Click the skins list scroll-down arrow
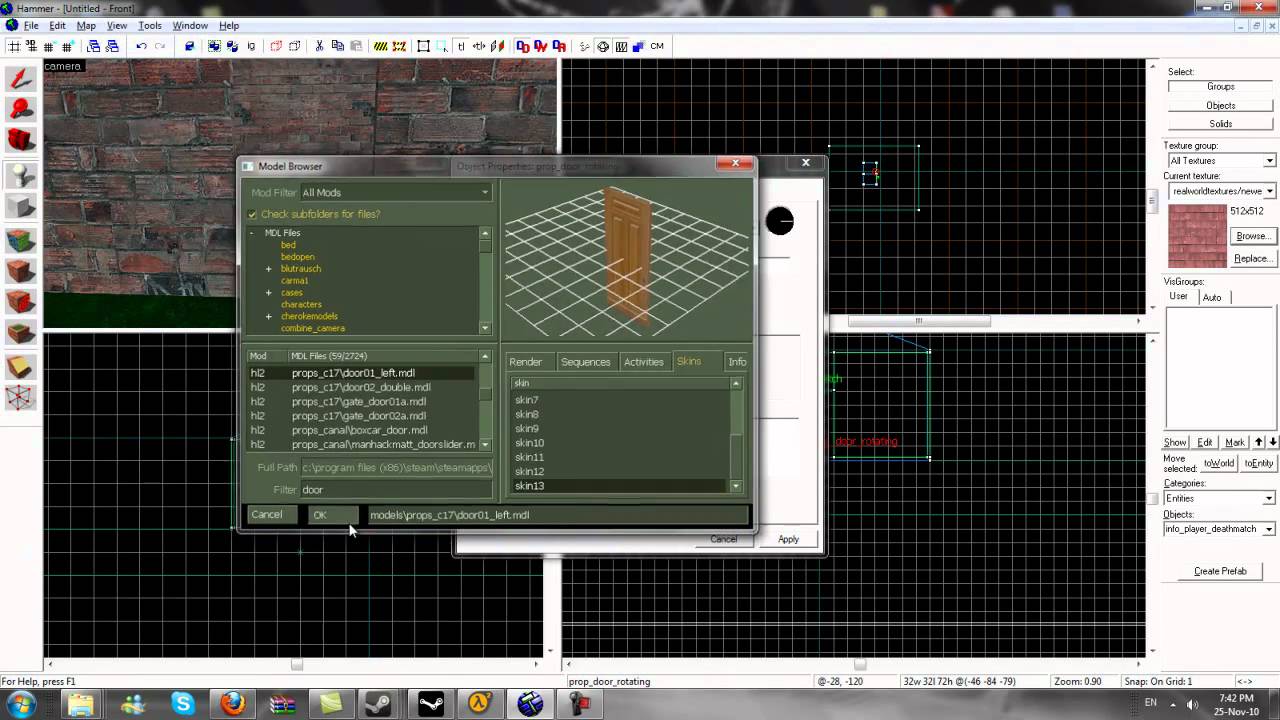The height and width of the screenshot is (720, 1280). [x=736, y=486]
